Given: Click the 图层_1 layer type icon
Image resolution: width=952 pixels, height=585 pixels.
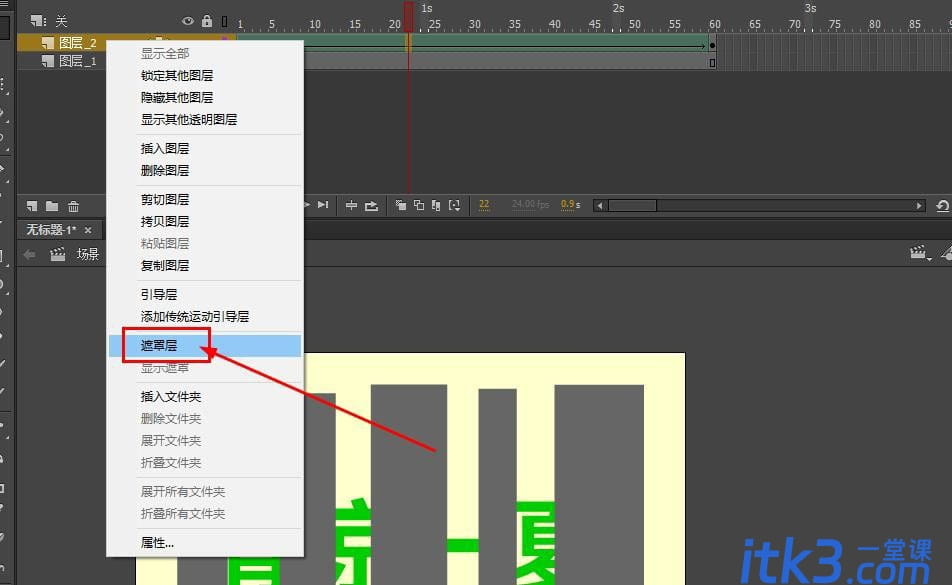Looking at the screenshot, I should (x=47, y=61).
